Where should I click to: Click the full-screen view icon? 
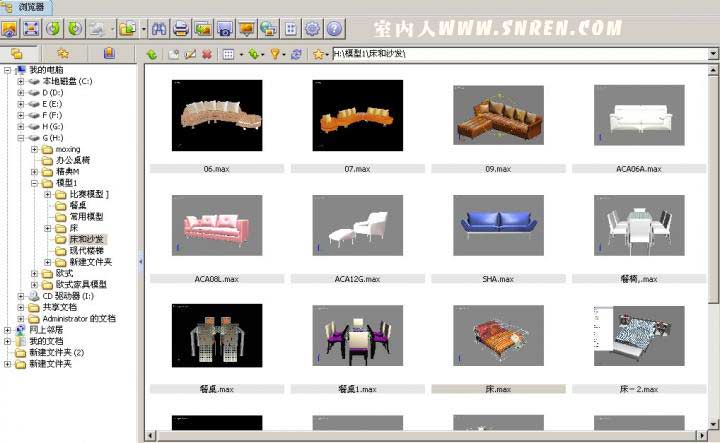pos(31,29)
